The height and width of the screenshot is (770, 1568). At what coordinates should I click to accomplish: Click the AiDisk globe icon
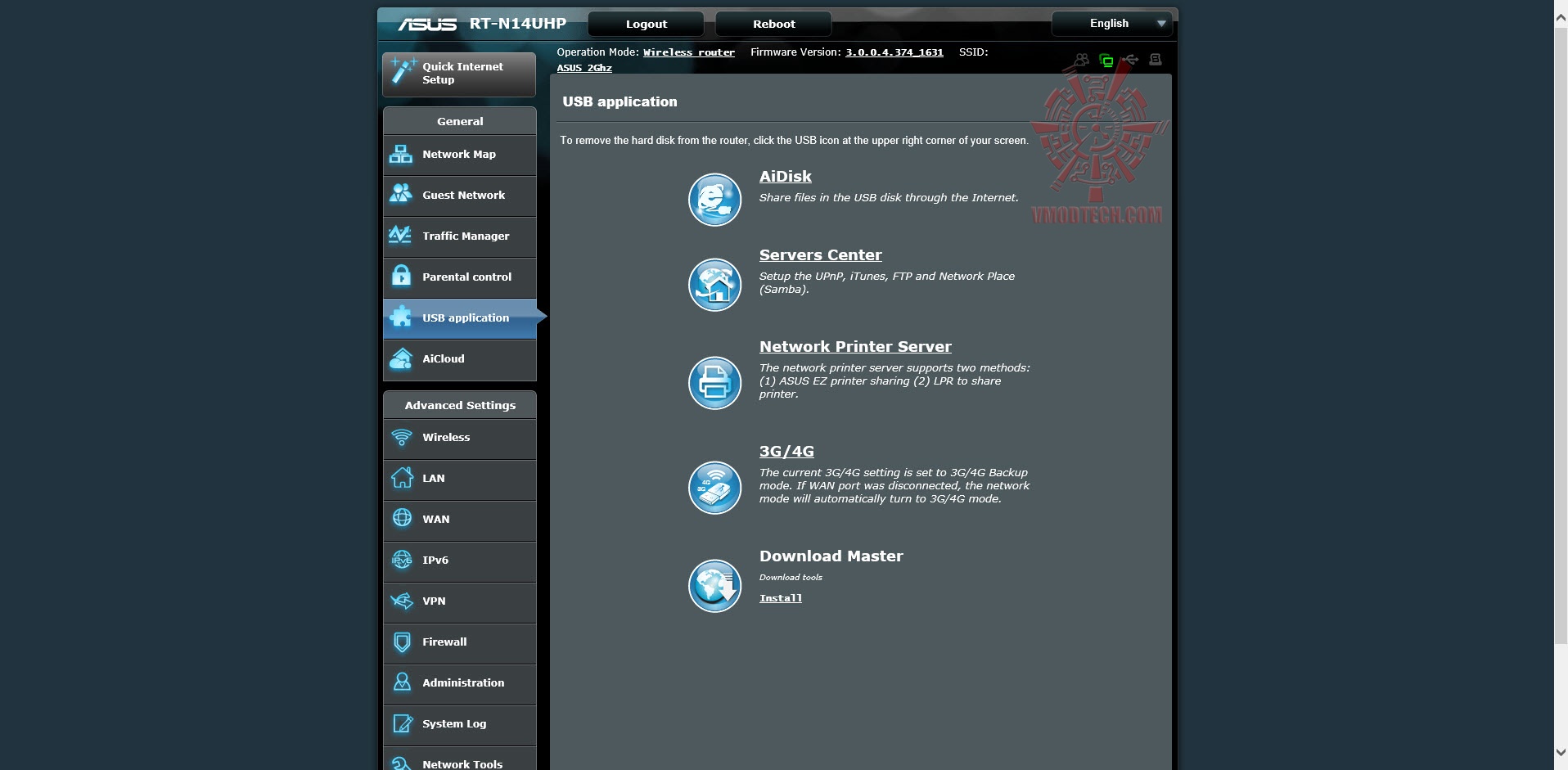tap(714, 200)
